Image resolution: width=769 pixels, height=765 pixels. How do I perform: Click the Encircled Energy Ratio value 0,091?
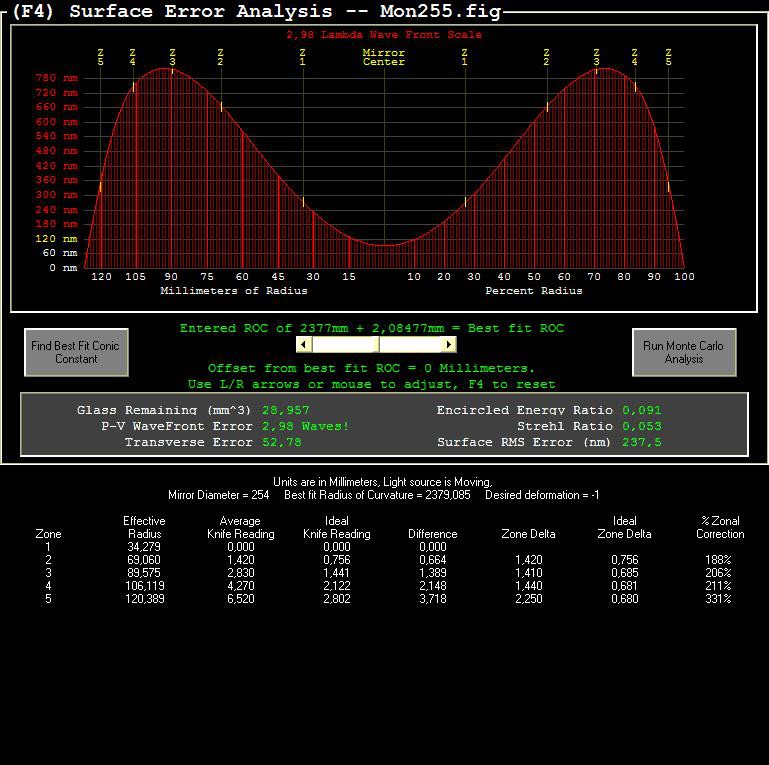[641, 410]
